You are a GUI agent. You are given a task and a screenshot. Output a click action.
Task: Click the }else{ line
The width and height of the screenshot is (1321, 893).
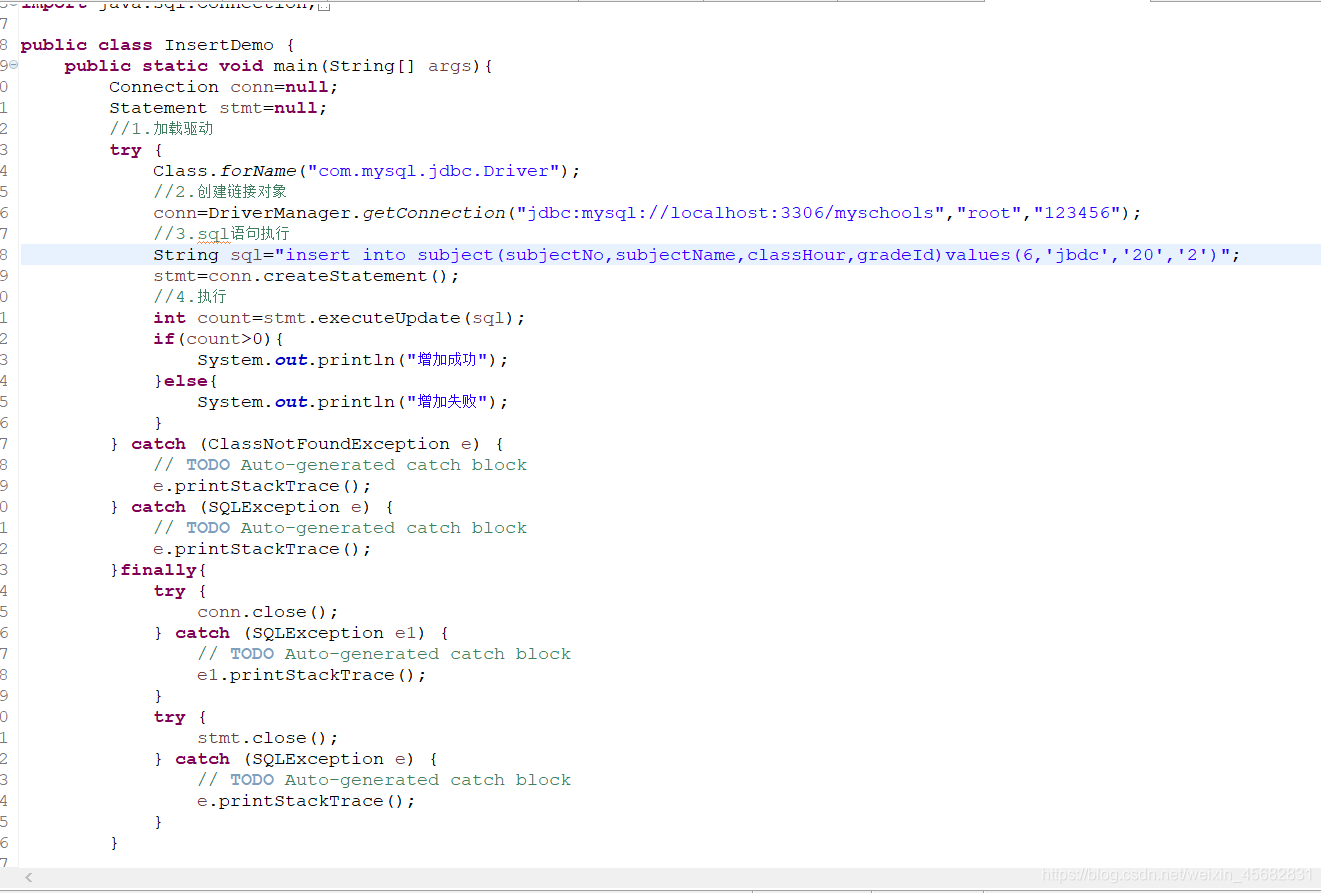click(x=186, y=381)
